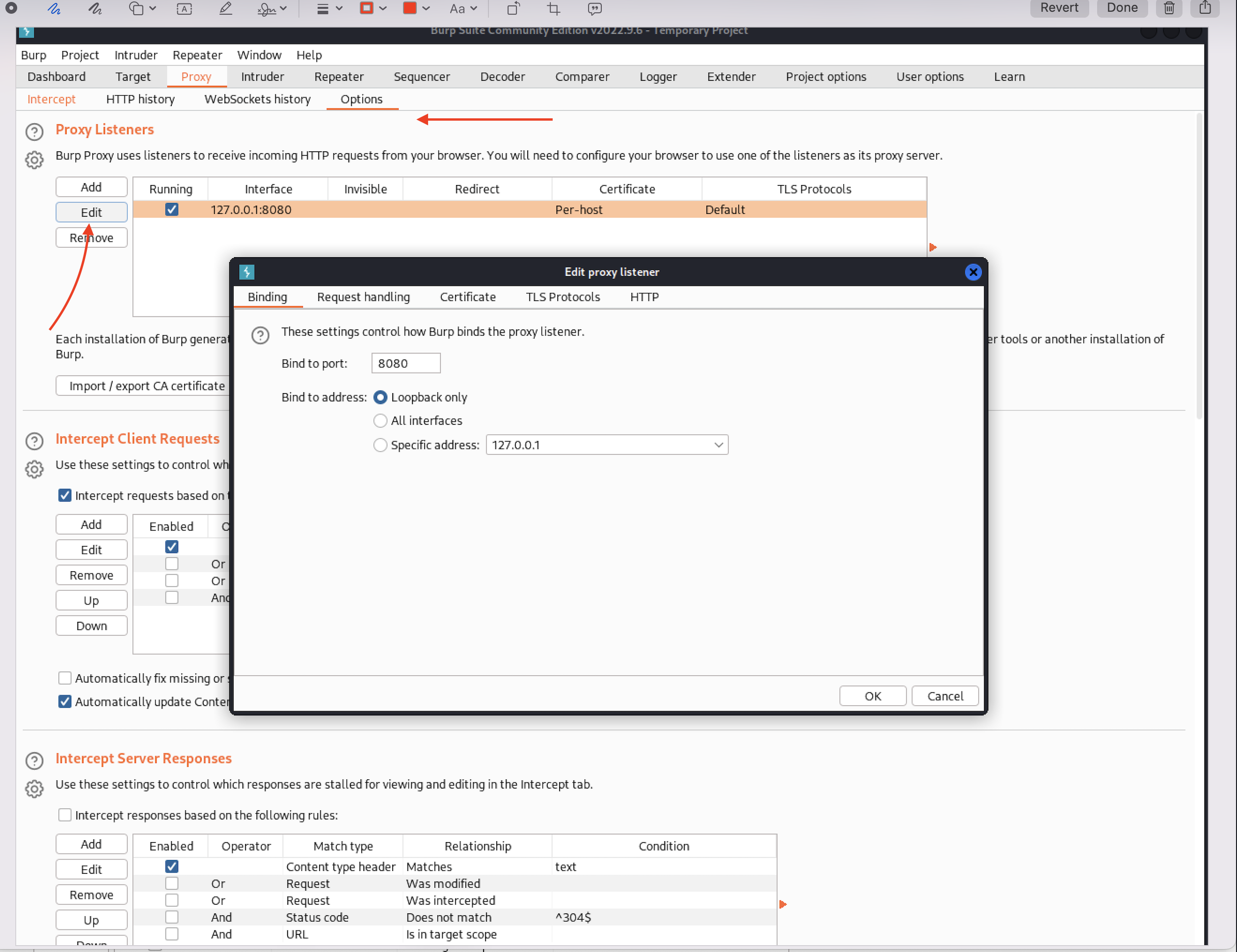
Task: Select the All interfaces radio button
Action: (380, 420)
